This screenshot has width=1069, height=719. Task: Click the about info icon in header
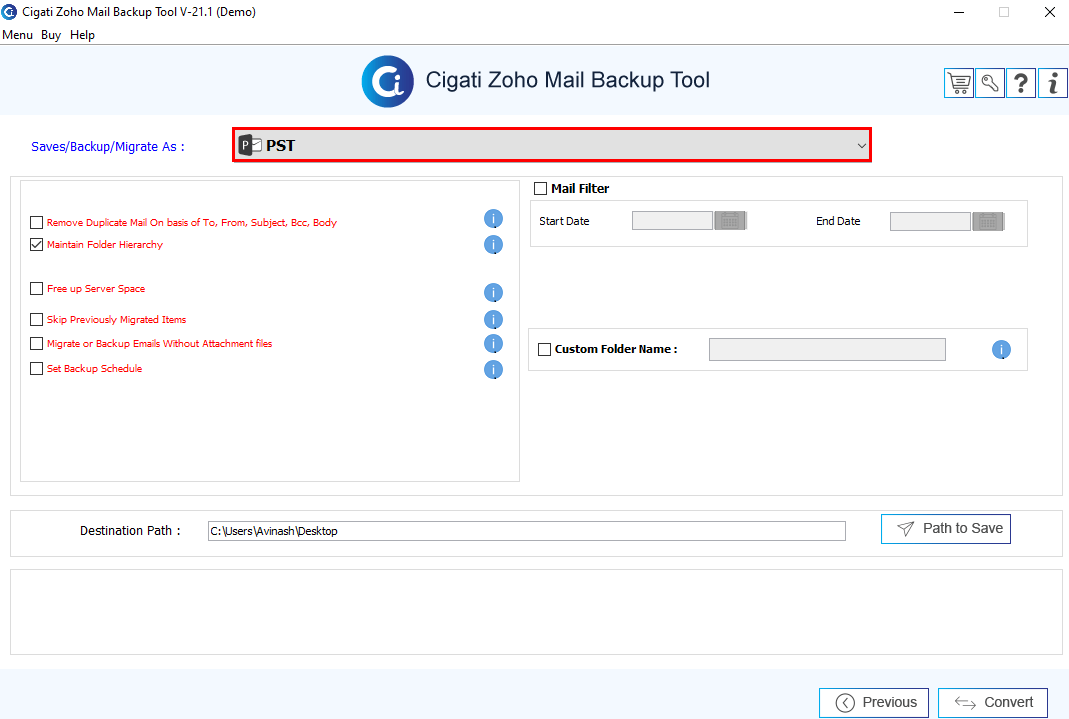[1052, 83]
